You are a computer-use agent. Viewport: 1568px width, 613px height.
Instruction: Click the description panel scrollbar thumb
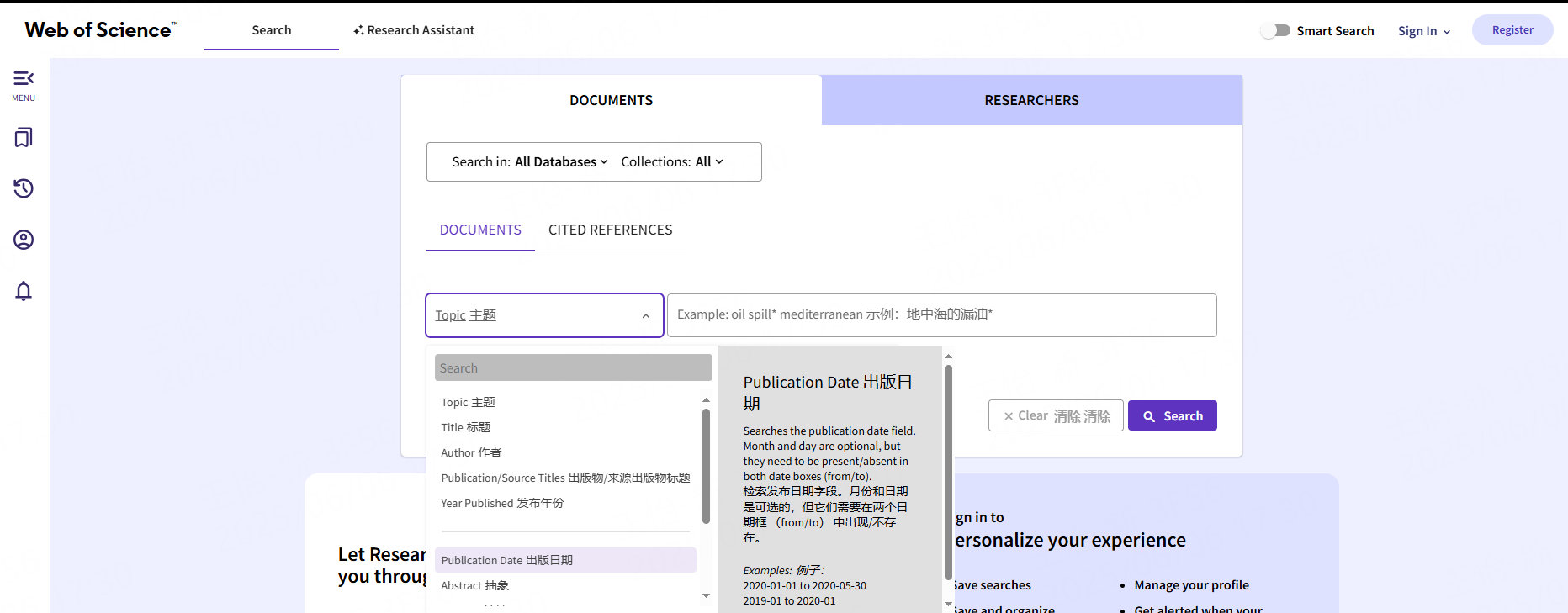tap(948, 472)
